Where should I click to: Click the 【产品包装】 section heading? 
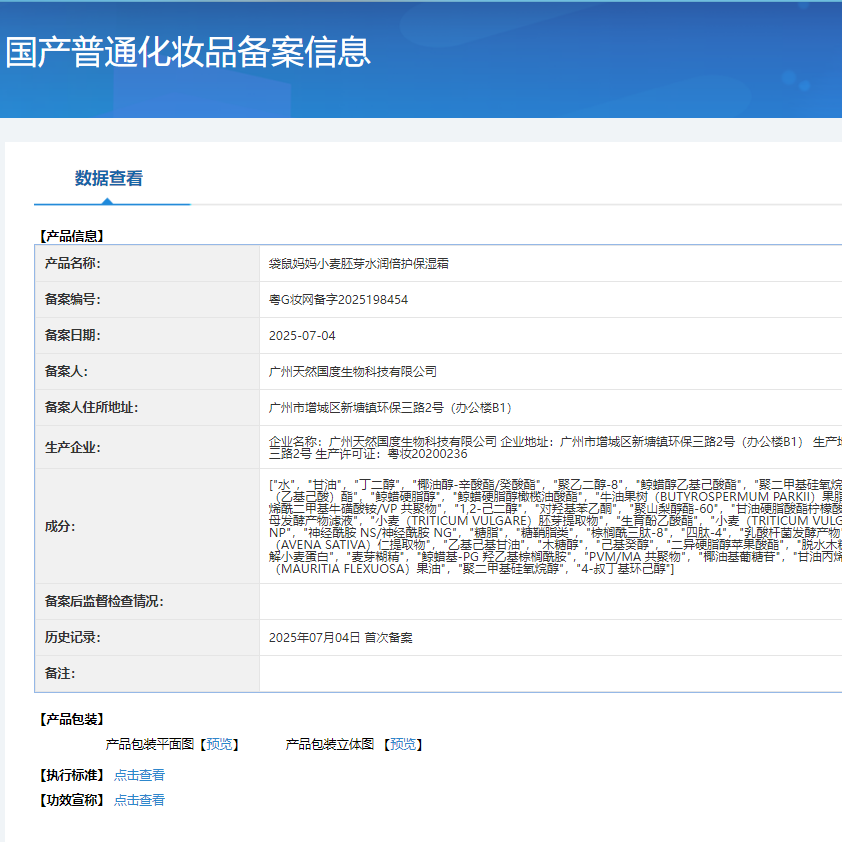pos(71,720)
